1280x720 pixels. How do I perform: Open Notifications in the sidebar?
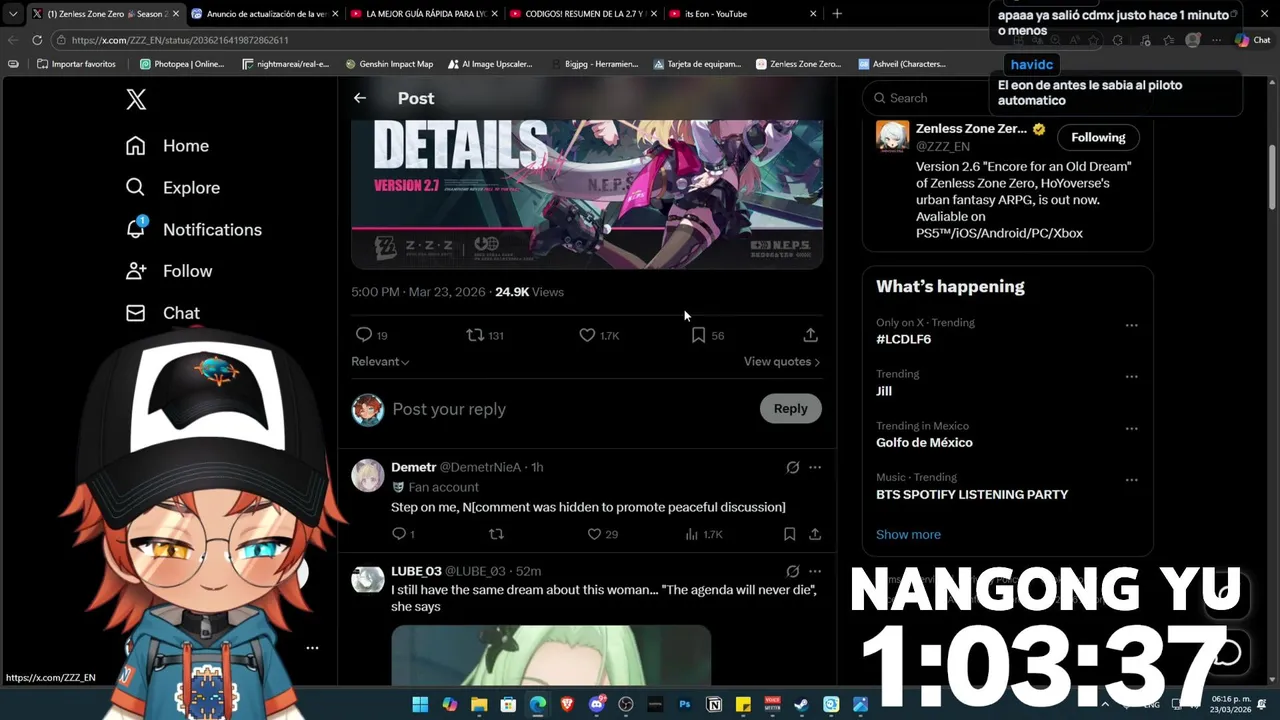click(x=193, y=229)
